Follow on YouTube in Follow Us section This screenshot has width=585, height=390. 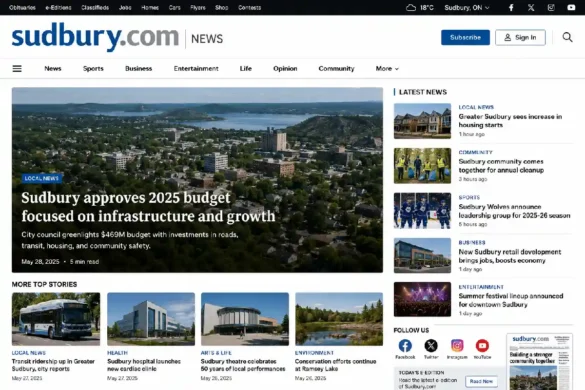[x=482, y=346]
